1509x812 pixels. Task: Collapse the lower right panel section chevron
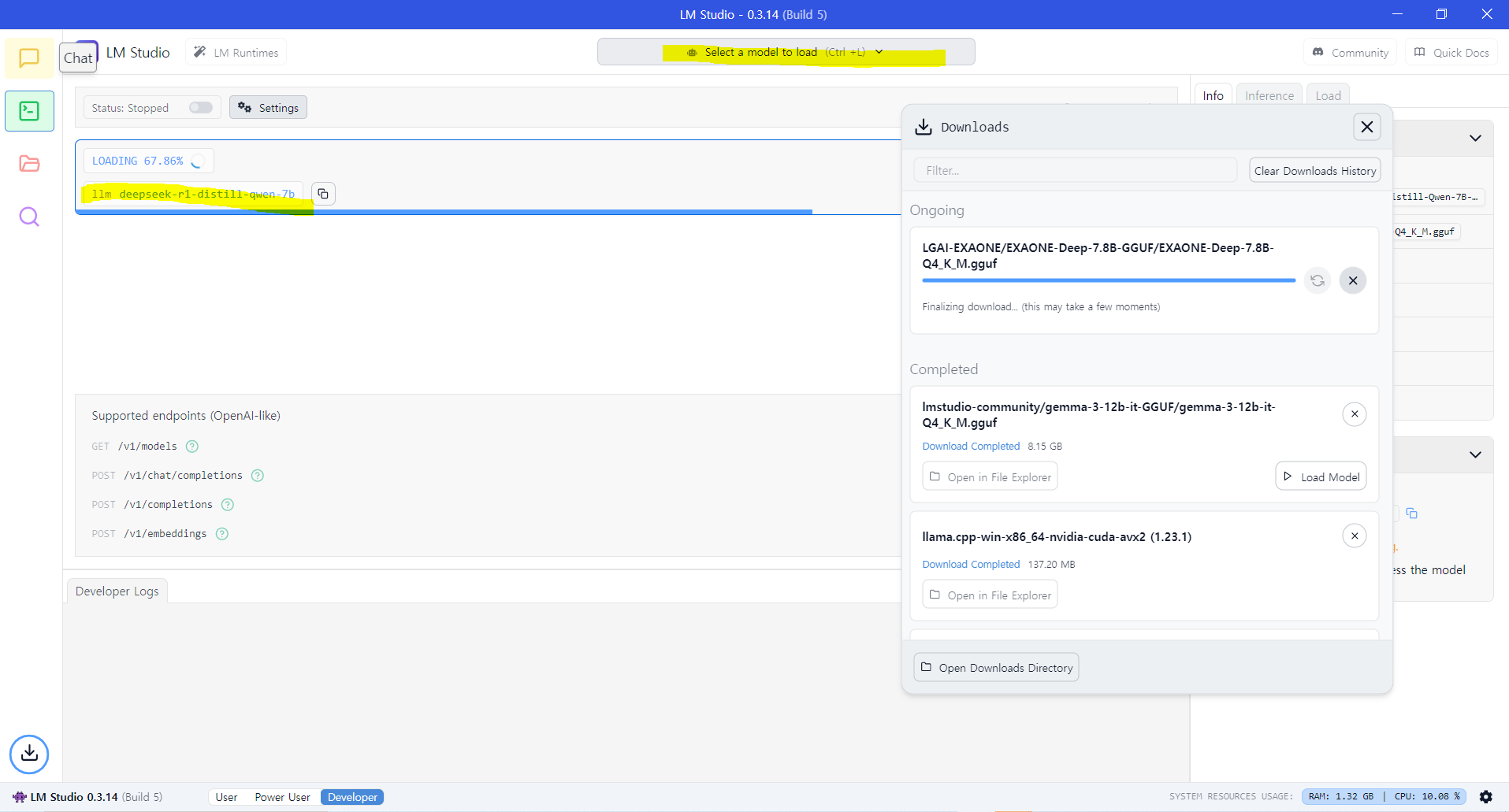(x=1475, y=455)
